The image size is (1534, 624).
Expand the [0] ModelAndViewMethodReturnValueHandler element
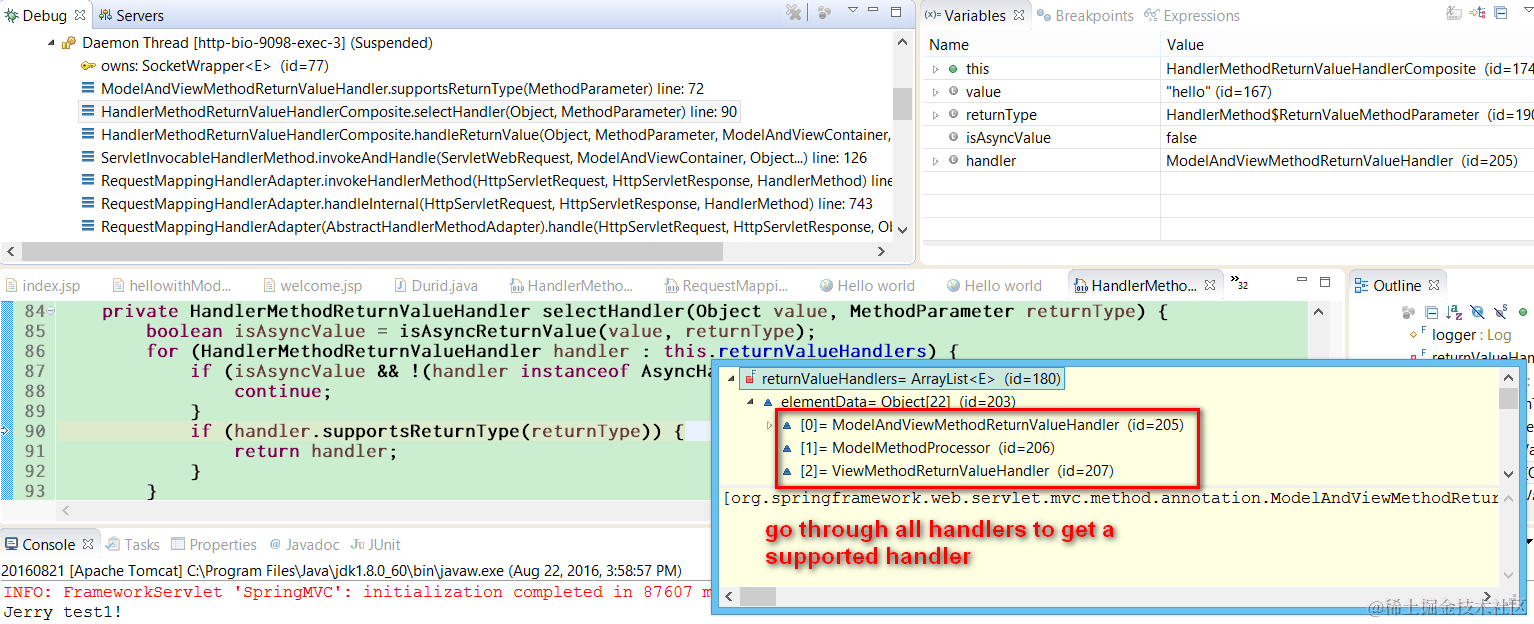(x=770, y=425)
